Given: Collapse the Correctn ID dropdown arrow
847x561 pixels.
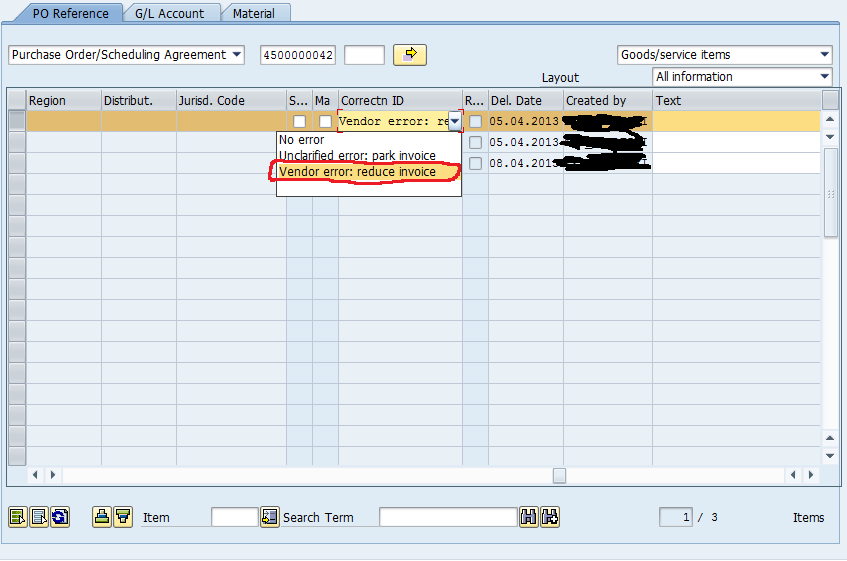Looking at the screenshot, I should pos(455,121).
